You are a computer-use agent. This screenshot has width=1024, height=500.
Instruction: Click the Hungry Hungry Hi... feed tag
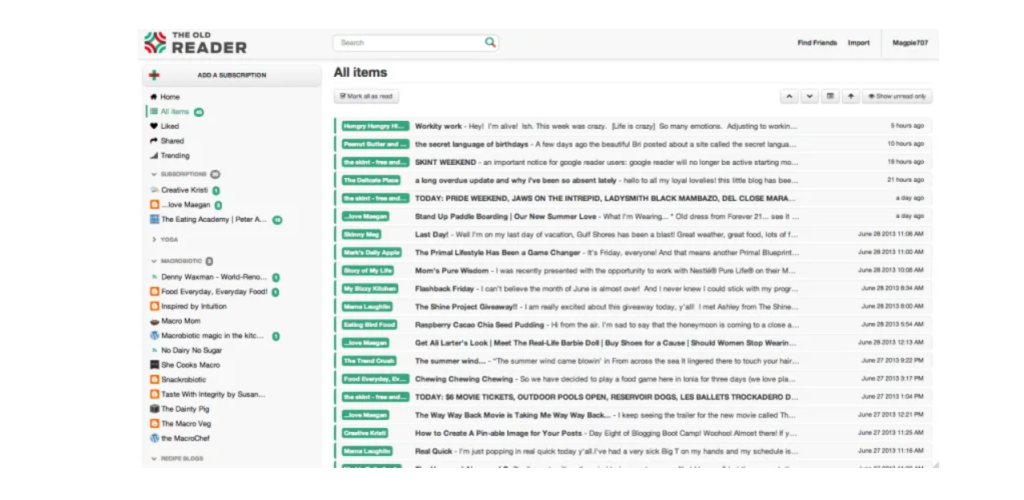[x=375, y=126]
